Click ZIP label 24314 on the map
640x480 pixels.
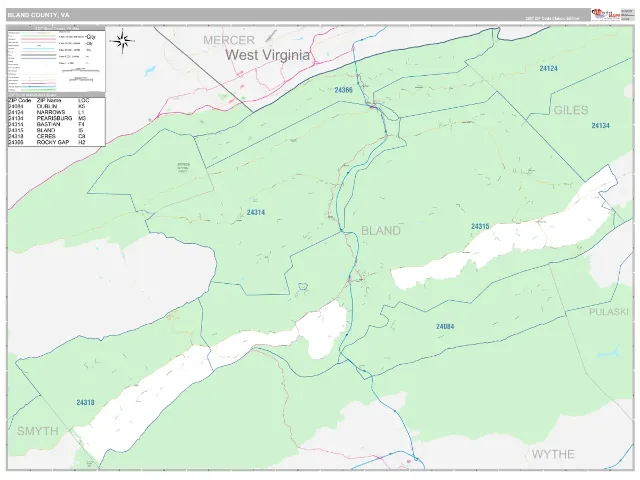256,212
